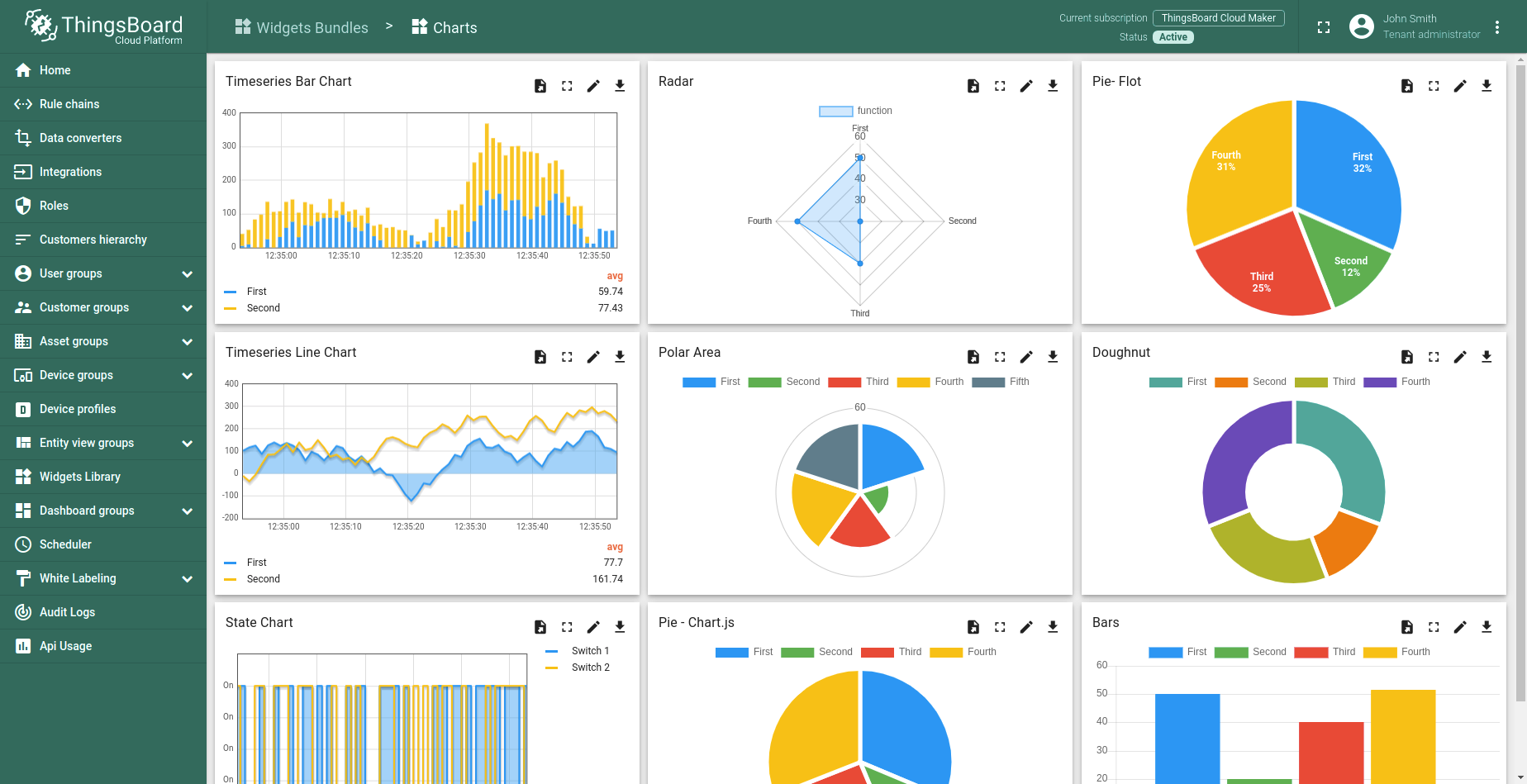This screenshot has height=784, width=1527.
Task: Click the Active status badge
Action: [x=1173, y=37]
